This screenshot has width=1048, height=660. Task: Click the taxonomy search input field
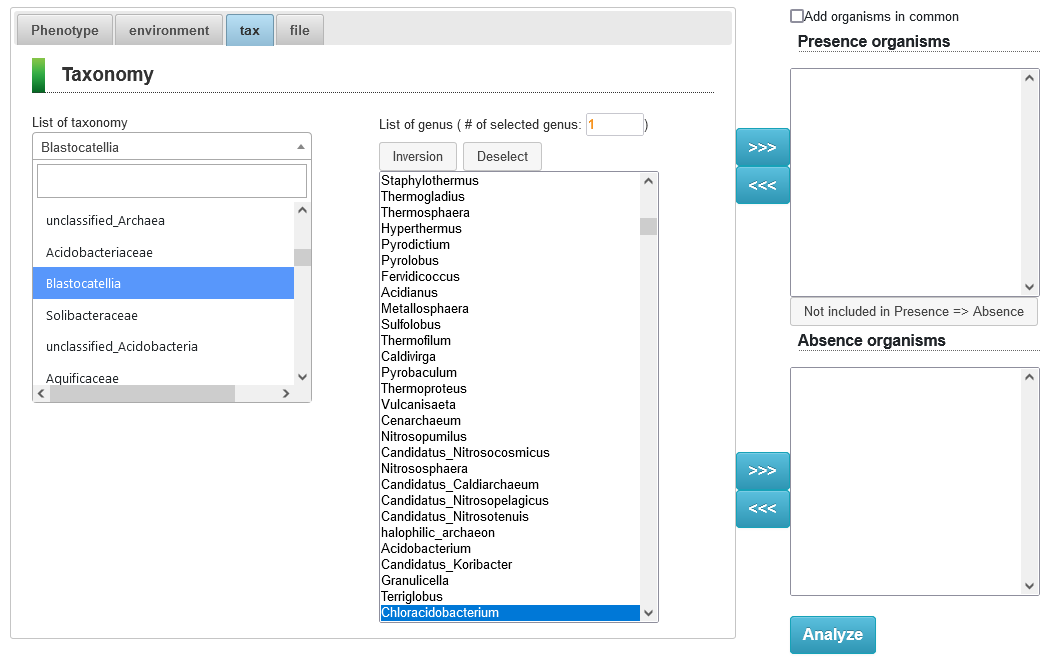[x=171, y=181]
